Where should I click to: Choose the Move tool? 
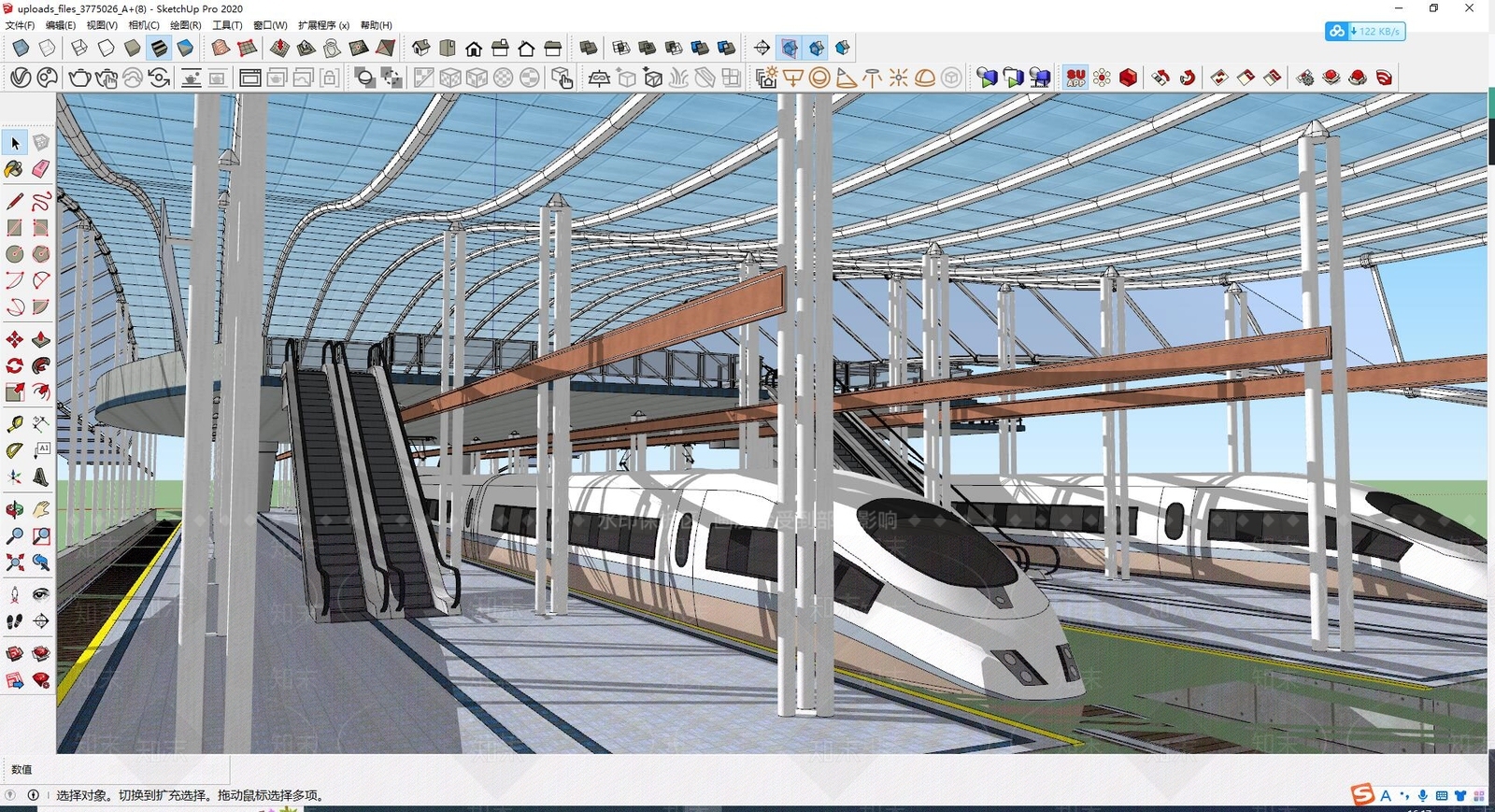[14, 339]
